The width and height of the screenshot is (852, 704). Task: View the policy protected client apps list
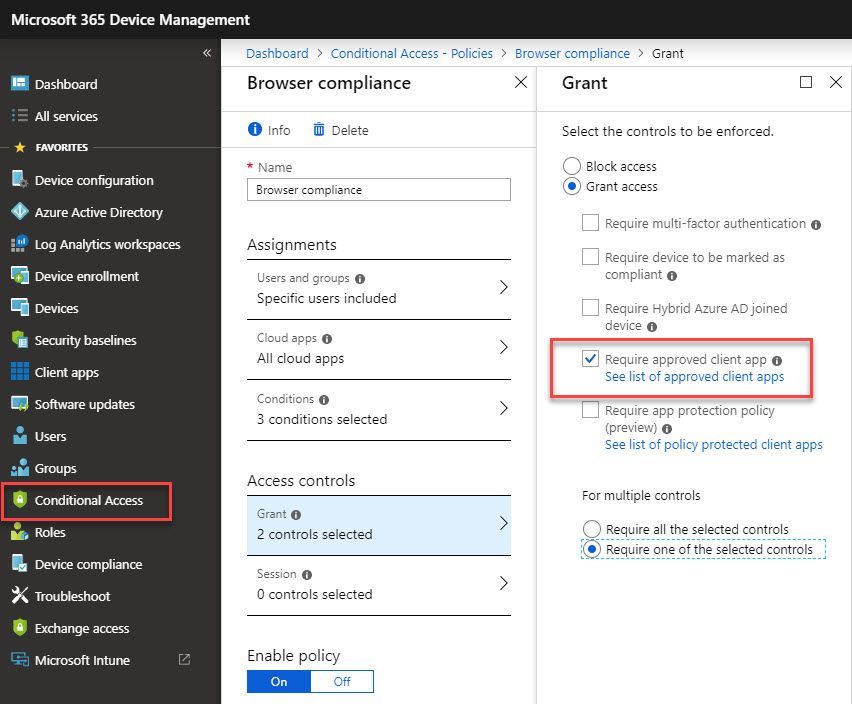714,444
